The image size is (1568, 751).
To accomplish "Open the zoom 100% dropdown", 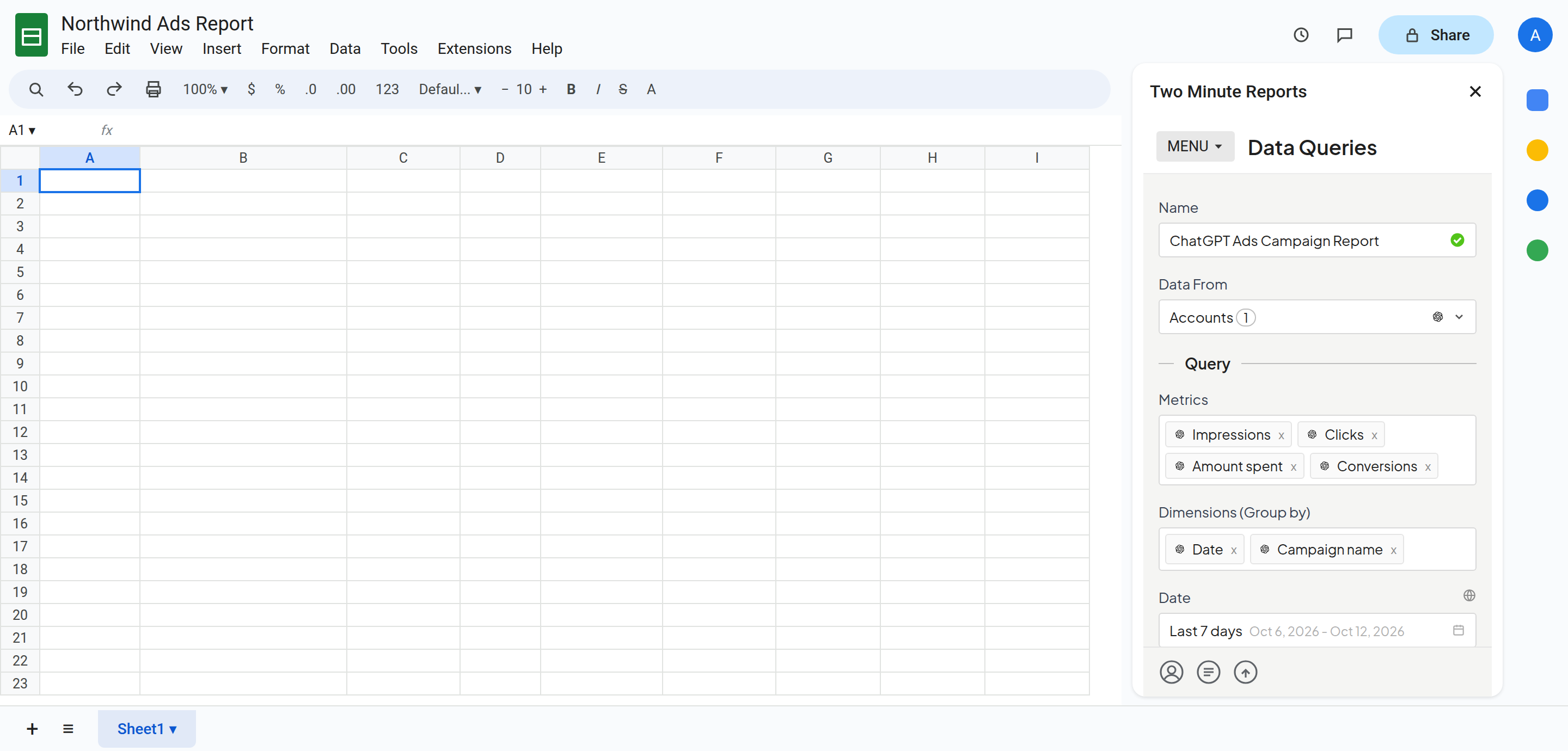I will pos(205,89).
